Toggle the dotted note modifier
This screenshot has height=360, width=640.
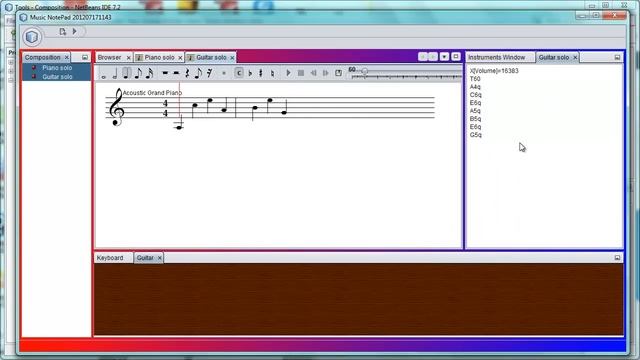pos(224,73)
